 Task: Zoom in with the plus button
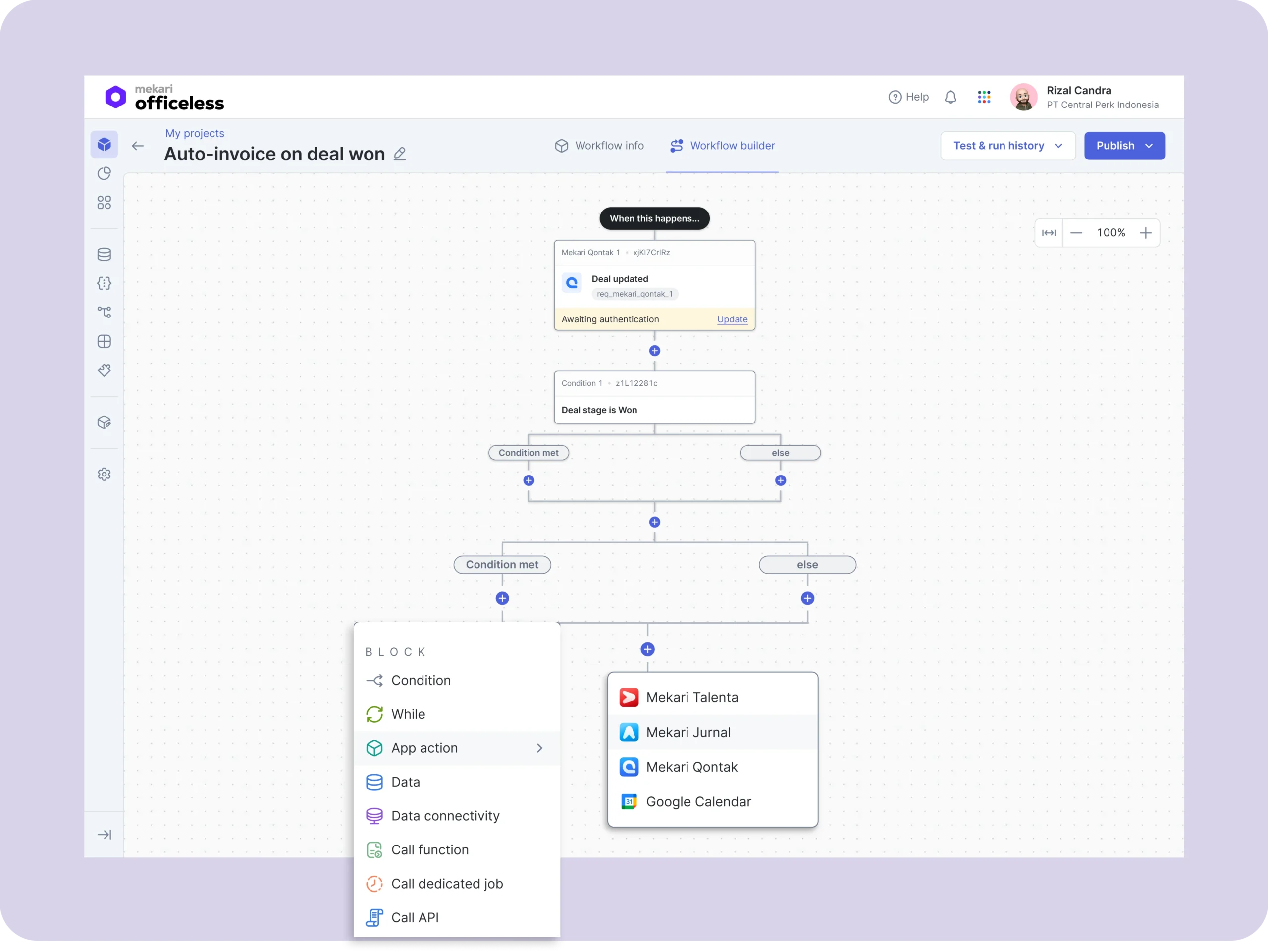coord(1145,233)
